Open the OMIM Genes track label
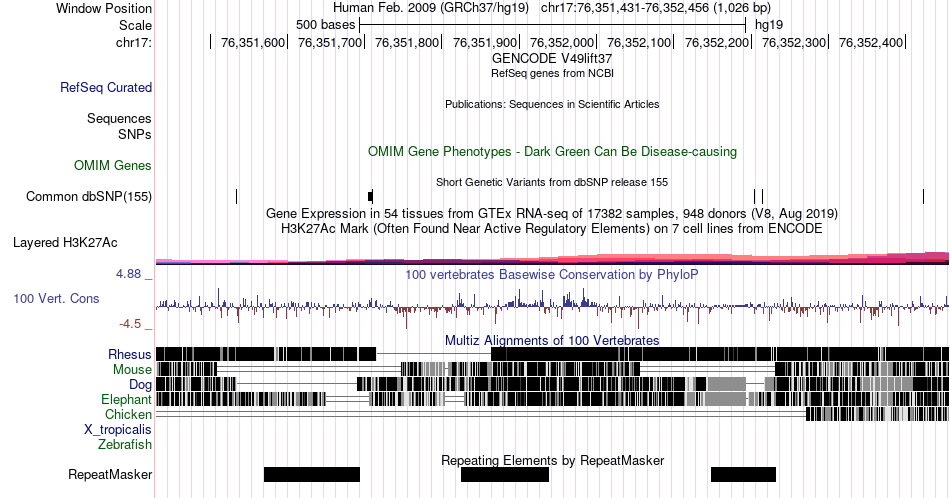This screenshot has height=498, width=950. point(113,165)
